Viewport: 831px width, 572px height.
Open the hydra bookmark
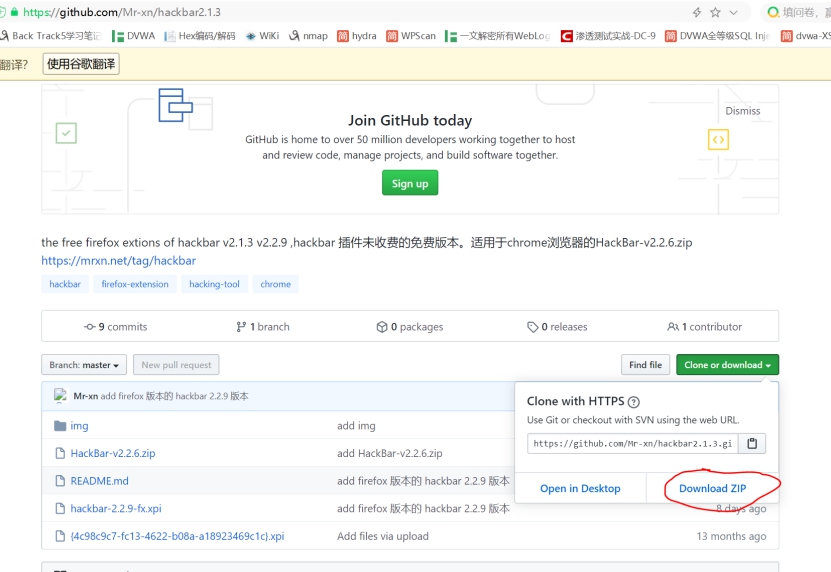point(357,36)
